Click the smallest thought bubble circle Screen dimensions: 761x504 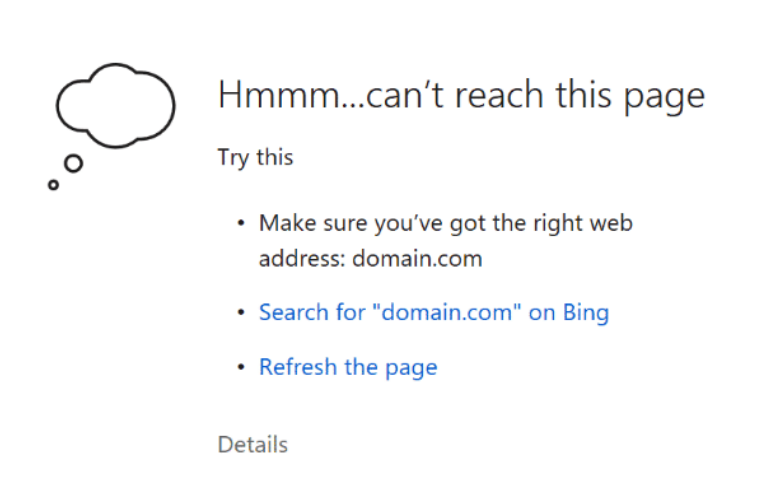point(53,185)
